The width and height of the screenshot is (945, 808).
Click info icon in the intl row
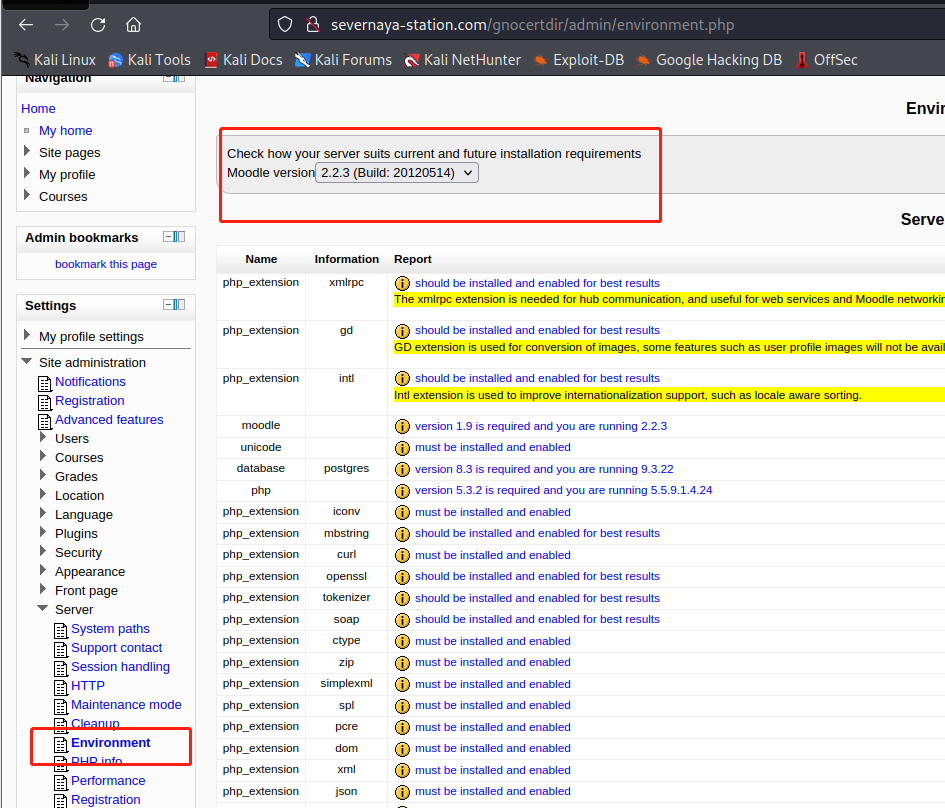[402, 378]
